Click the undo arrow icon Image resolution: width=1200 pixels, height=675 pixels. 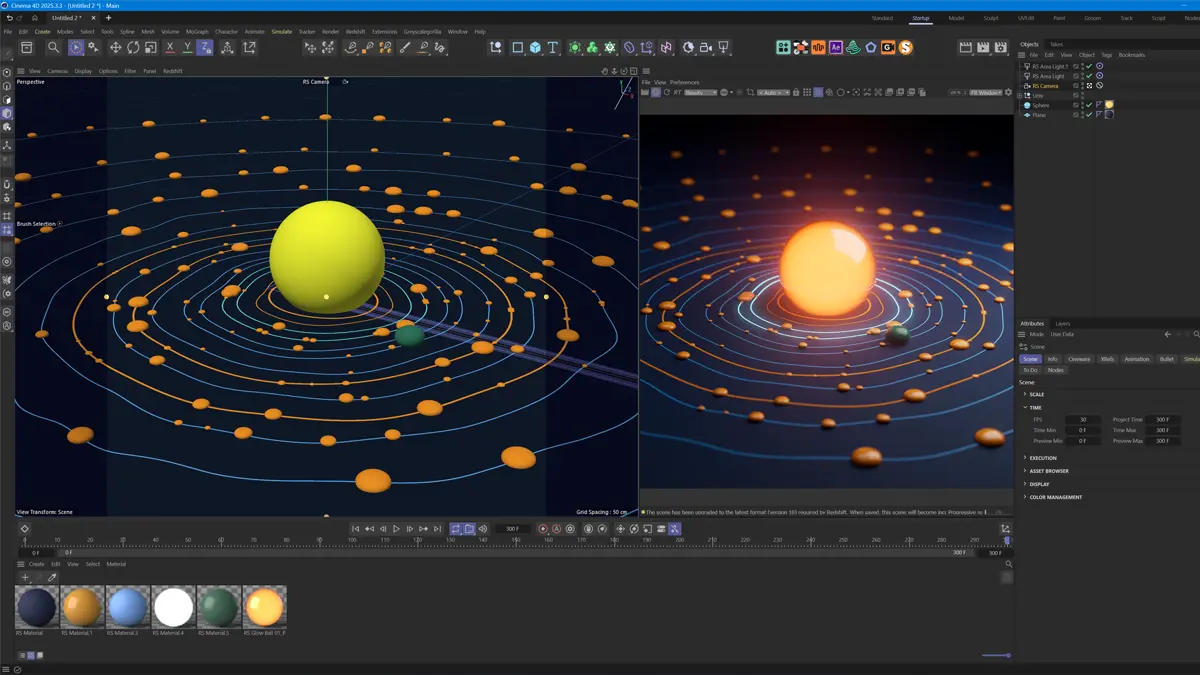tap(9, 18)
